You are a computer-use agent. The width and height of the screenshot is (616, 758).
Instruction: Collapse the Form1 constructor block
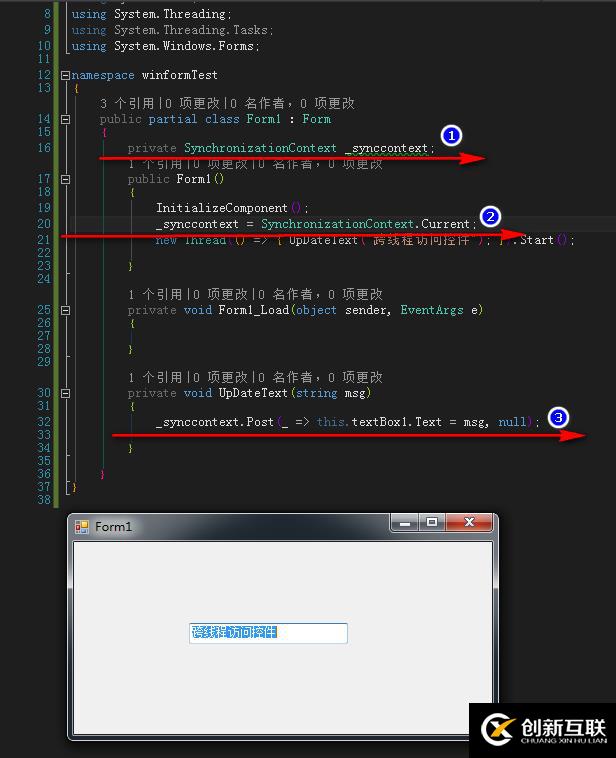tap(65, 179)
